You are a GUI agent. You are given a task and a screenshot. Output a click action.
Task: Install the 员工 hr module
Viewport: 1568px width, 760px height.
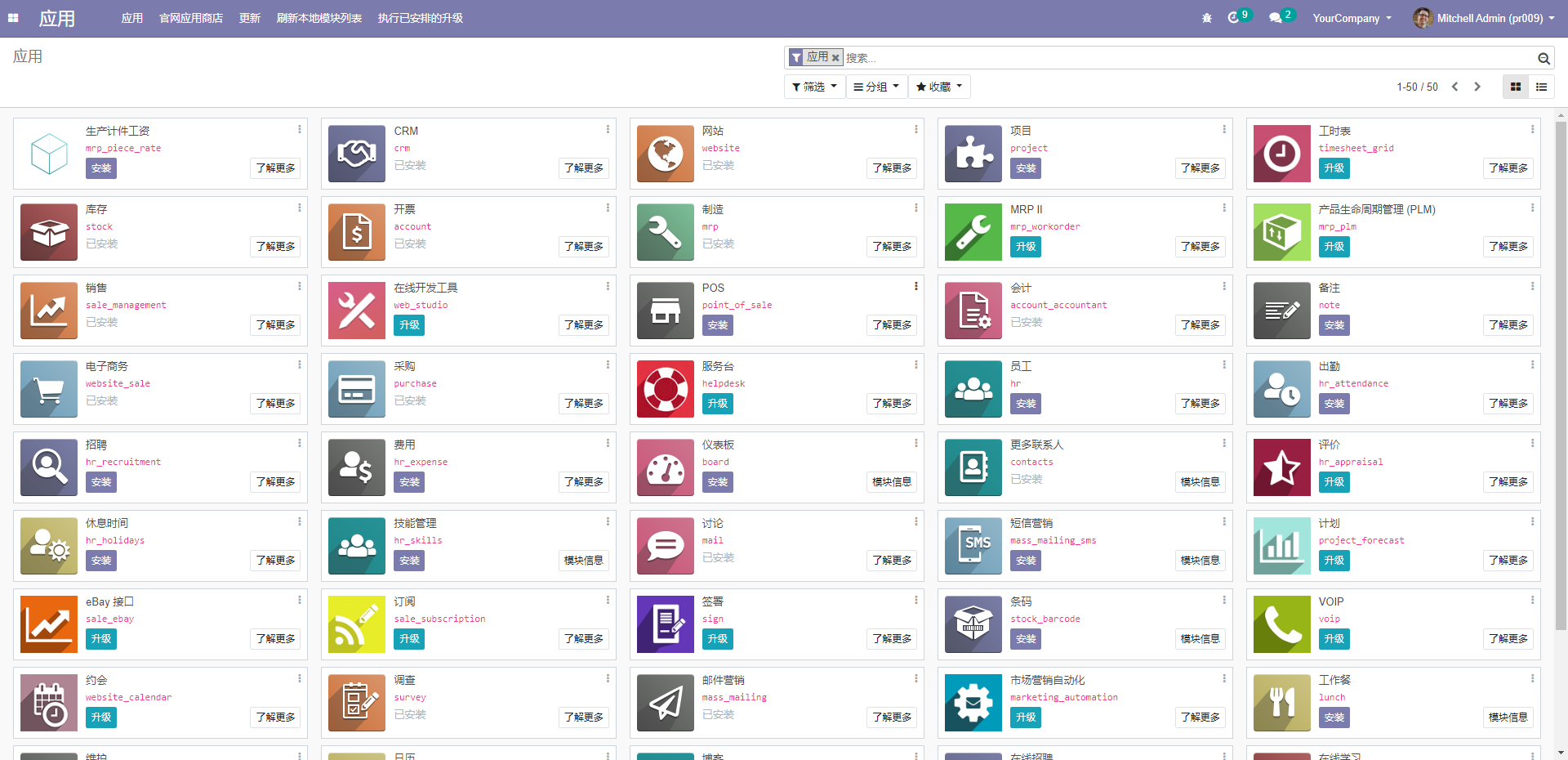tap(1026, 404)
